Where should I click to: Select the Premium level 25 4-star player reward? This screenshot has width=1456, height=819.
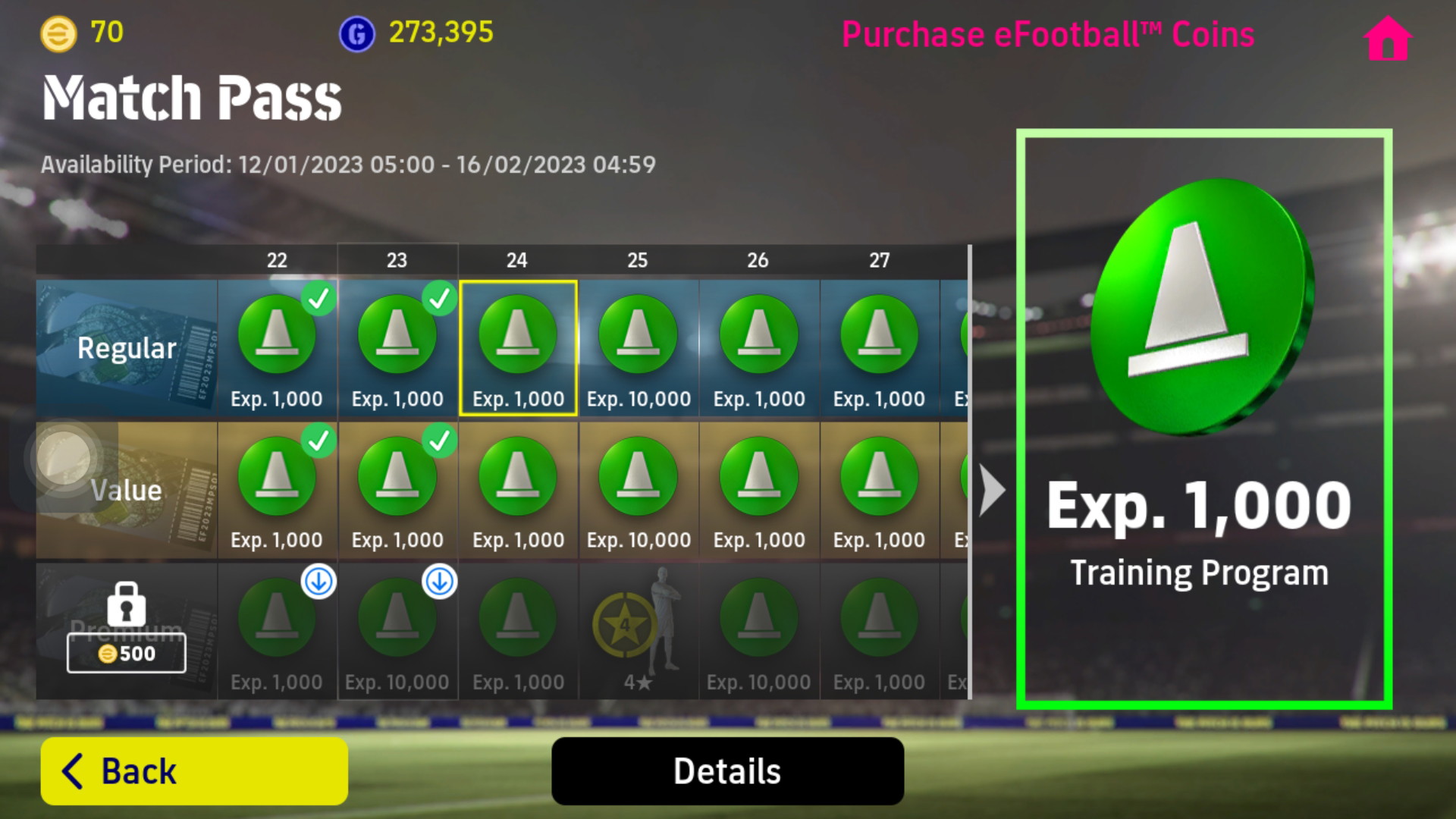pyautogui.click(x=639, y=631)
